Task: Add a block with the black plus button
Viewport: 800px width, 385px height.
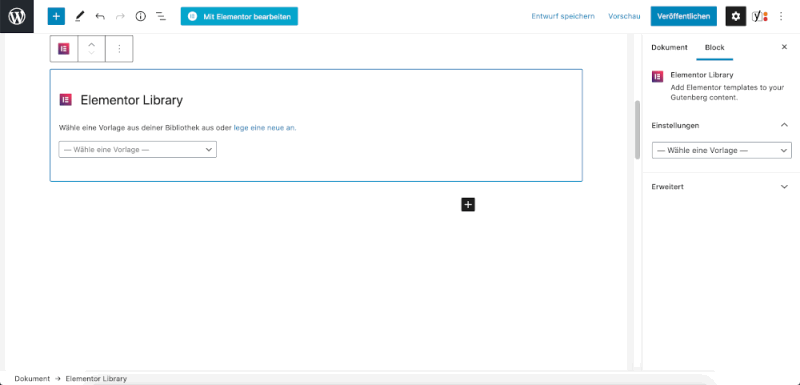Action: [468, 204]
